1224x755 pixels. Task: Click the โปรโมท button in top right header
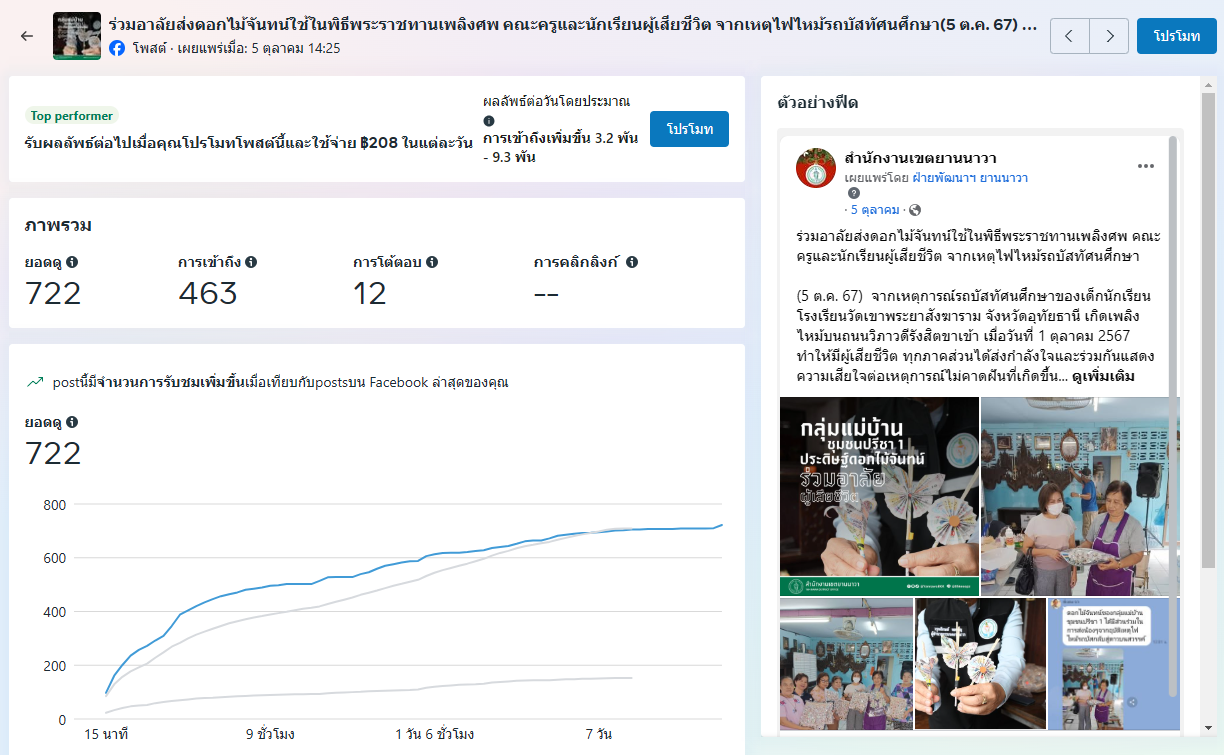pyautogui.click(x=1176, y=36)
